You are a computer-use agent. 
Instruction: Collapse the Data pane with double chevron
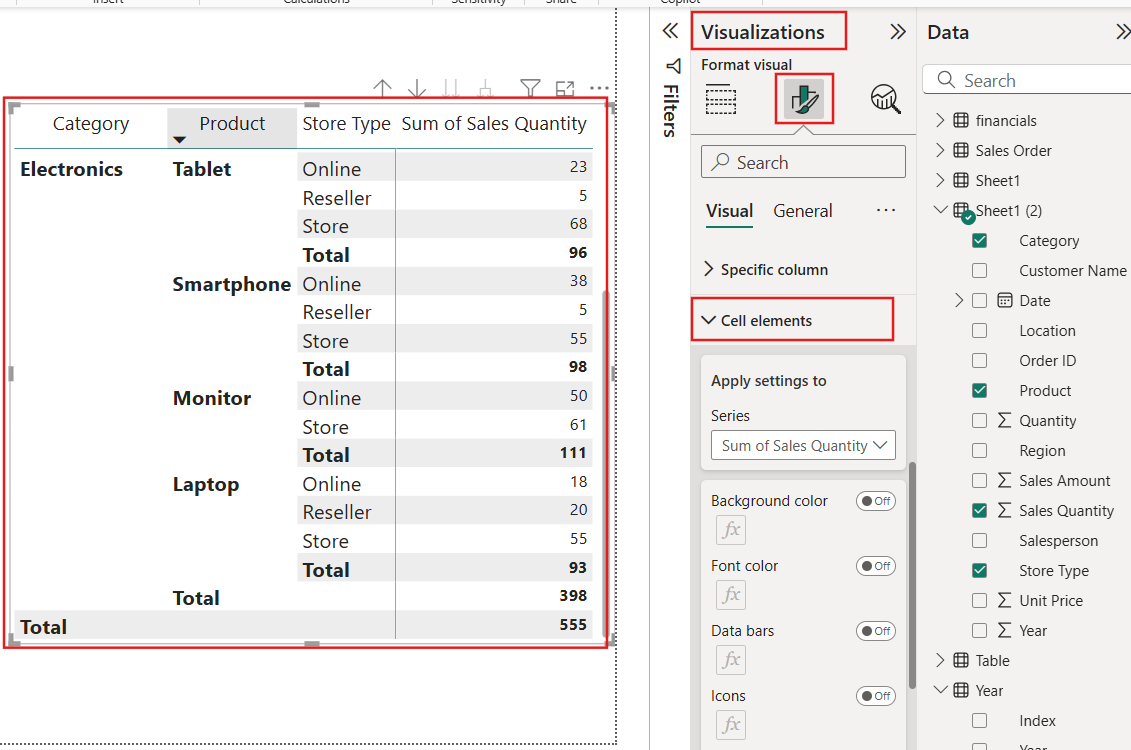pyautogui.click(x=1122, y=32)
